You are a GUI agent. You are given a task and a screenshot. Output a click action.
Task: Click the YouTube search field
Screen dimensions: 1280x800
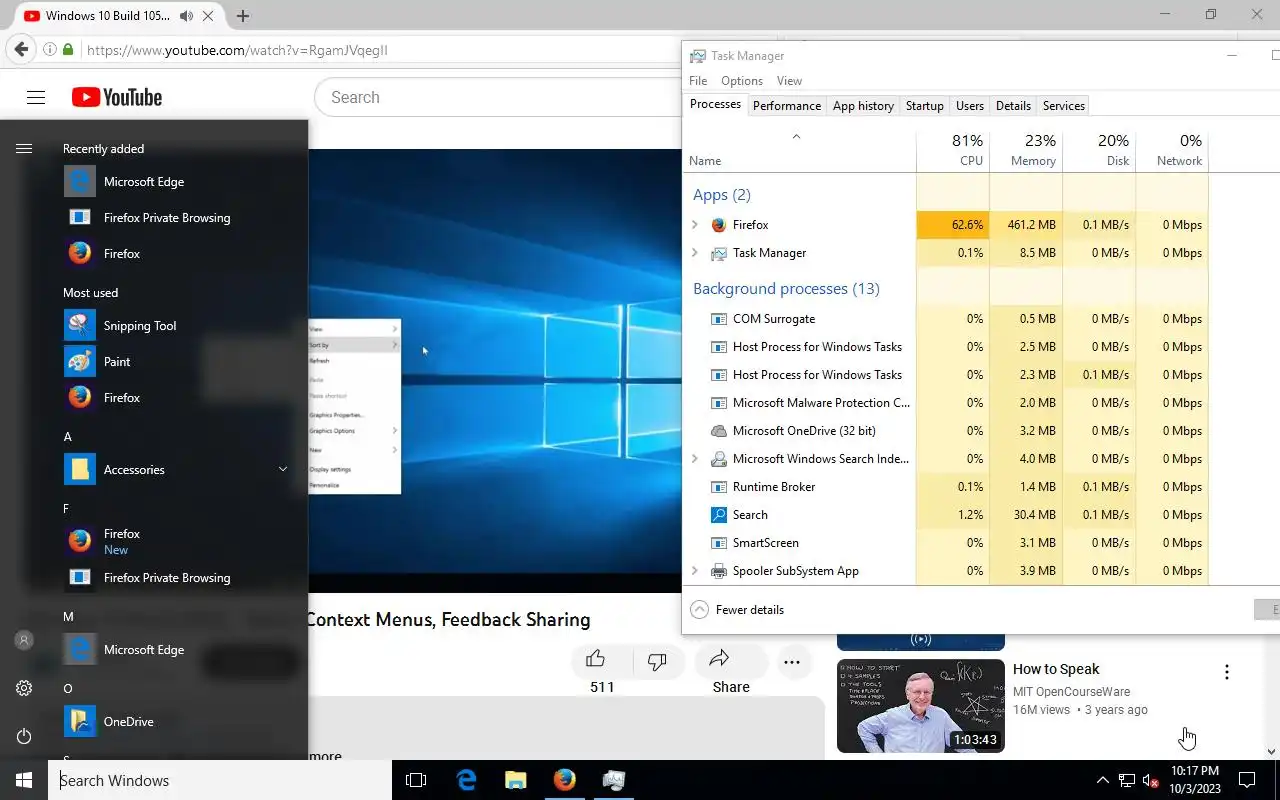click(x=500, y=97)
